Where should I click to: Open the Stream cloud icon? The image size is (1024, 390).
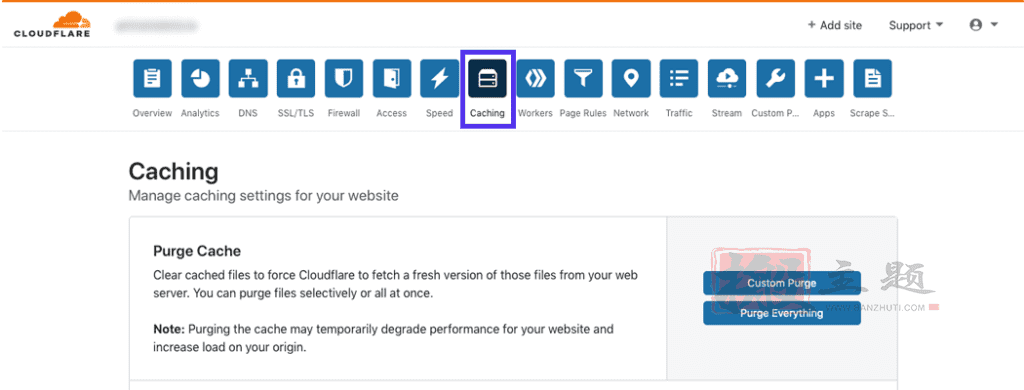tap(727, 78)
